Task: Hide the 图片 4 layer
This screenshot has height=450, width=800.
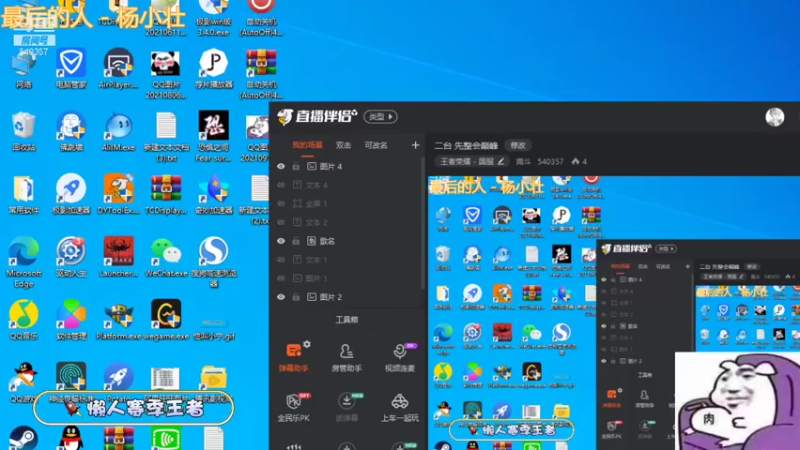Action: coord(281,166)
